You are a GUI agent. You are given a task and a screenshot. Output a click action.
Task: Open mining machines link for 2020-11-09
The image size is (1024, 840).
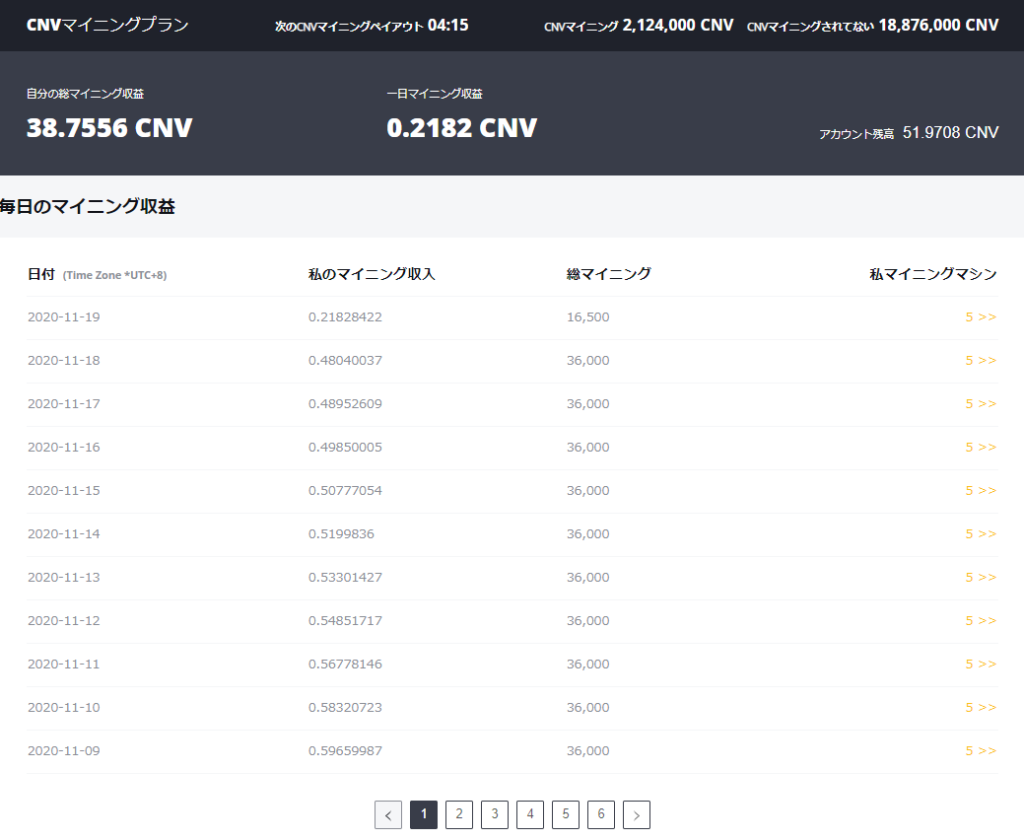click(x=981, y=751)
